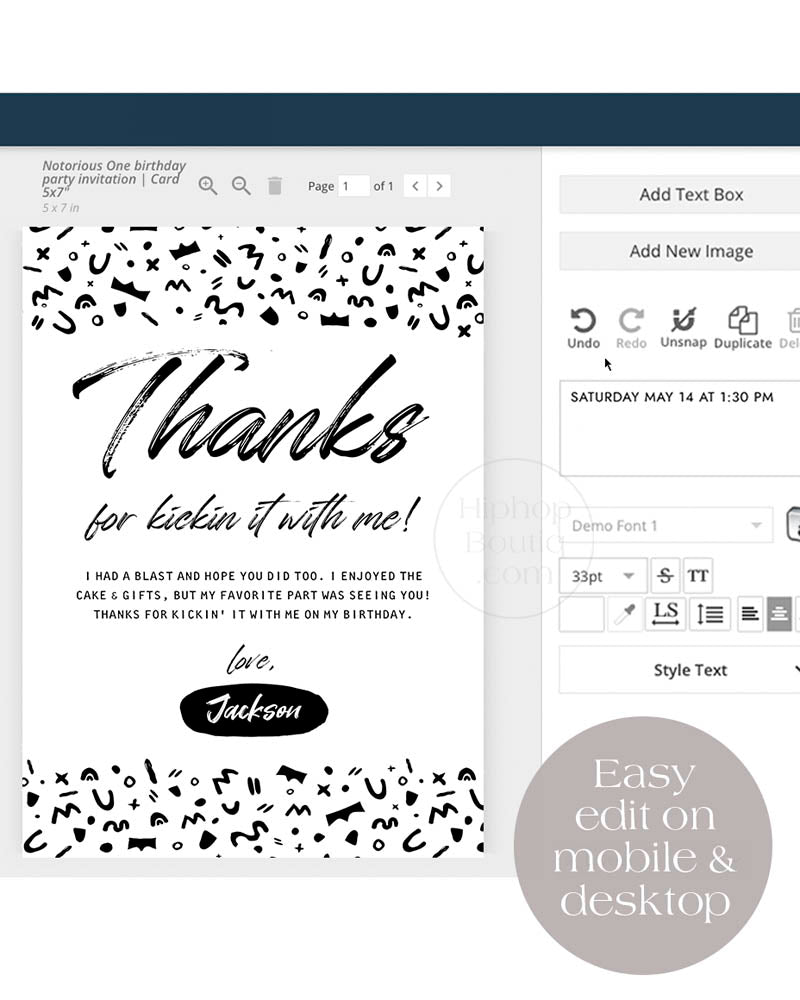Undo the last edit
The width and height of the screenshot is (800, 1000).
(583, 328)
